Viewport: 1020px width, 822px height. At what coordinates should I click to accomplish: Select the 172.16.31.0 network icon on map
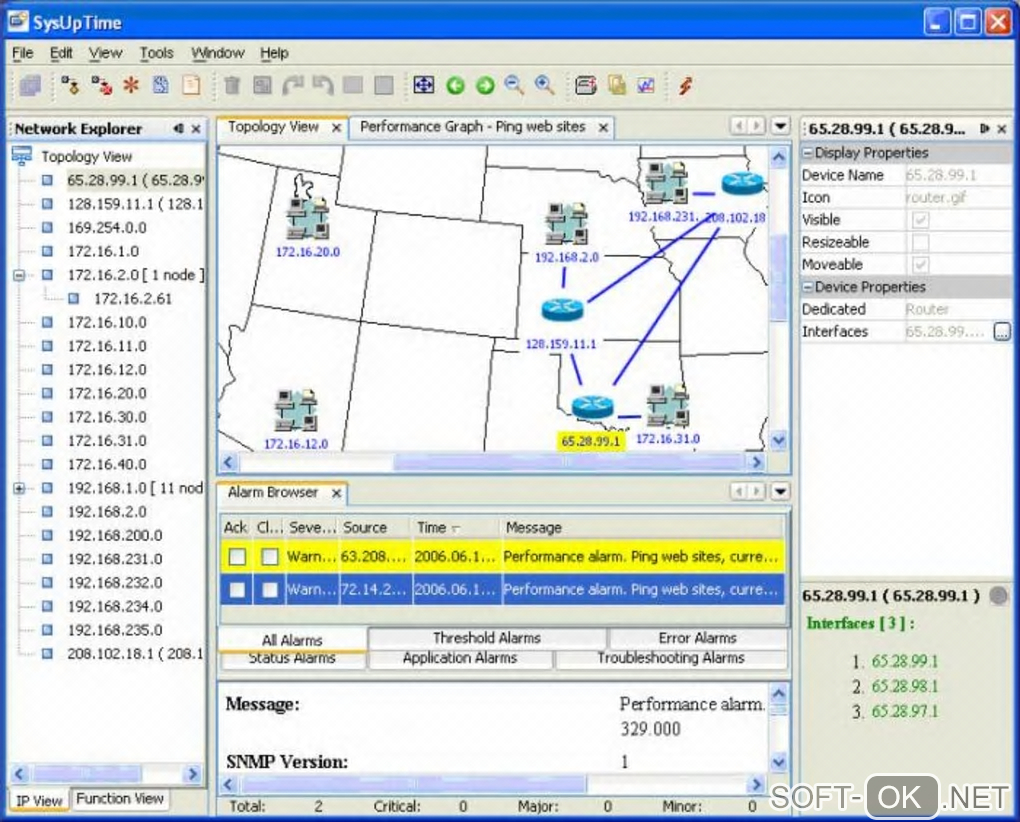[668, 406]
